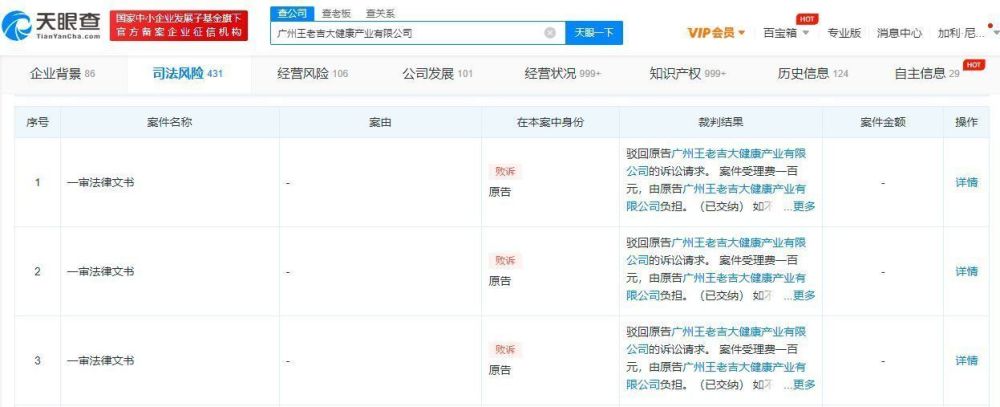The width and height of the screenshot is (1000, 407).
Task: Switch to the 经营风险 tab
Action: click(x=312, y=73)
